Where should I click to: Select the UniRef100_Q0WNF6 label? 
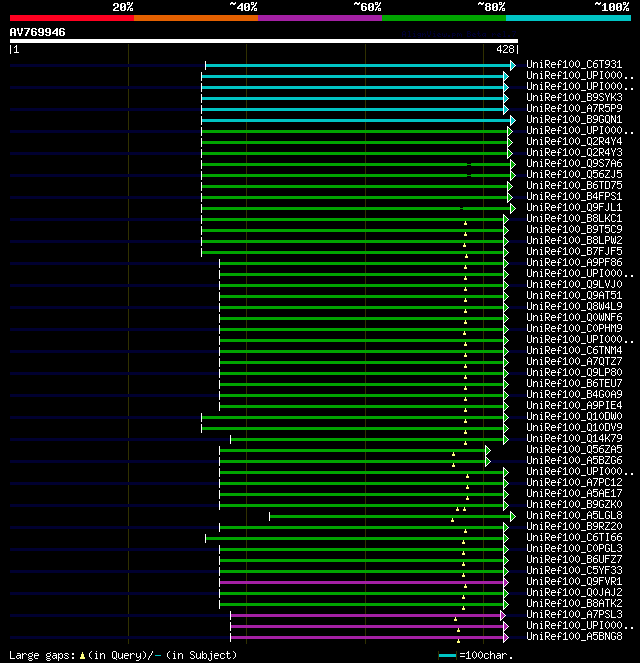[574, 317]
